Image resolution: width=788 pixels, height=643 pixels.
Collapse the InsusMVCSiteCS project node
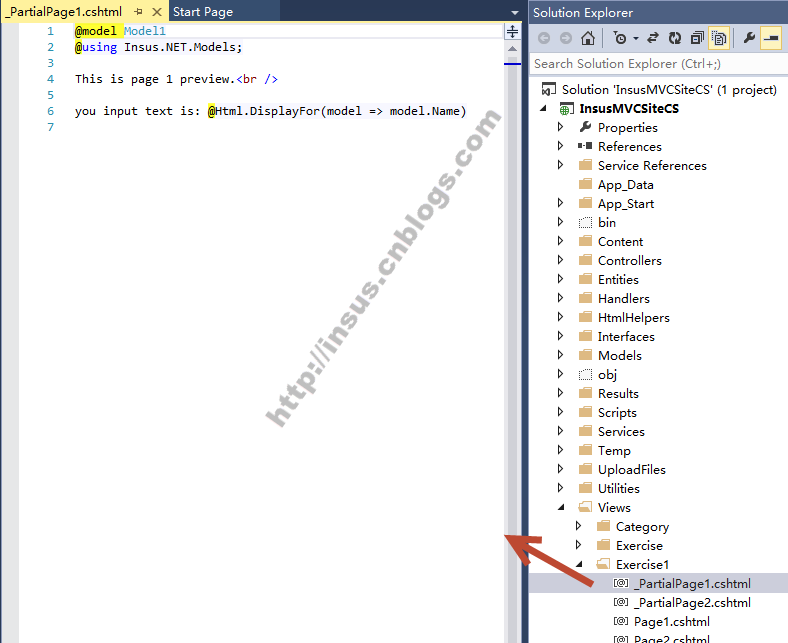[544, 109]
